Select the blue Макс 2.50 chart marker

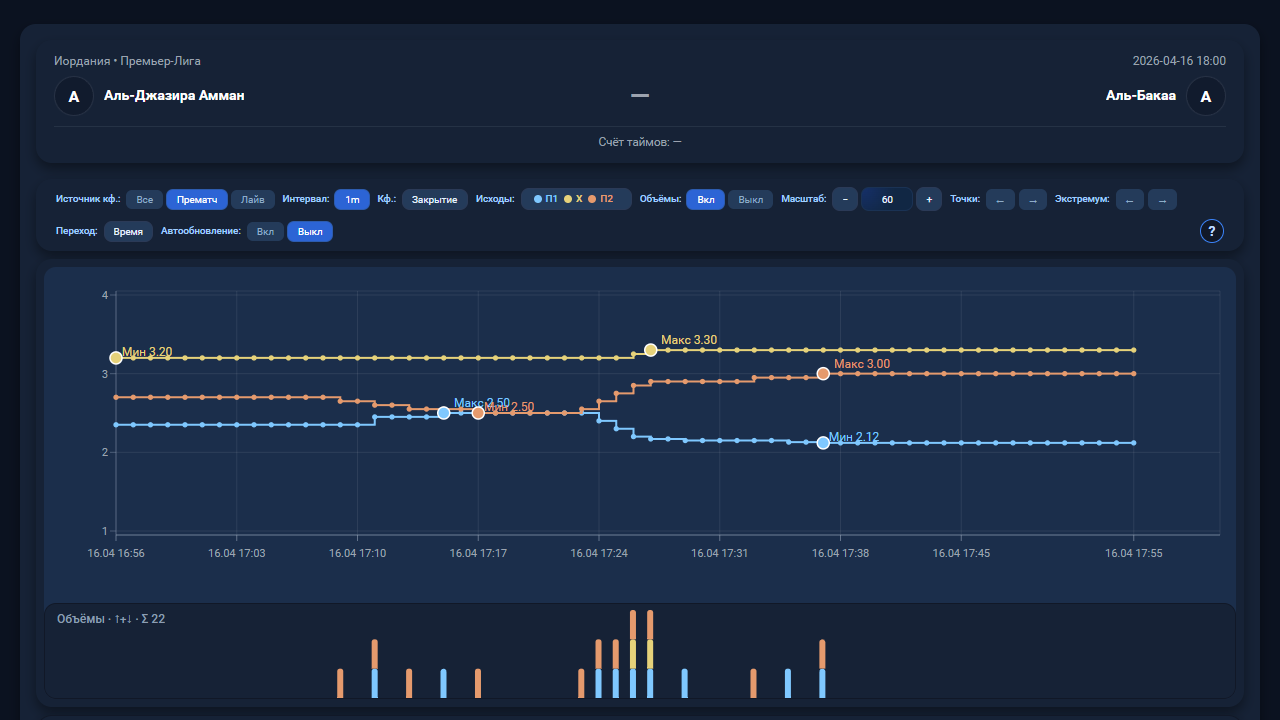coord(444,413)
